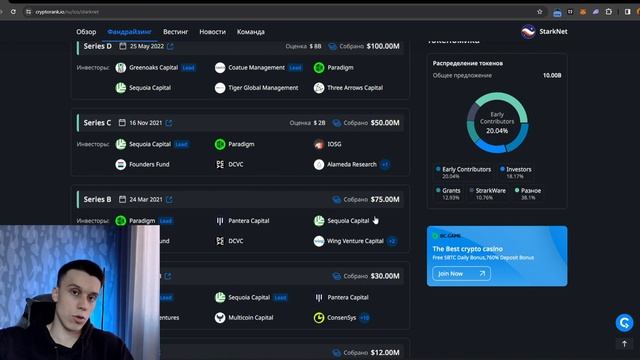Select the Фандрайзинг tab
The height and width of the screenshot is (360, 640).
(x=129, y=32)
